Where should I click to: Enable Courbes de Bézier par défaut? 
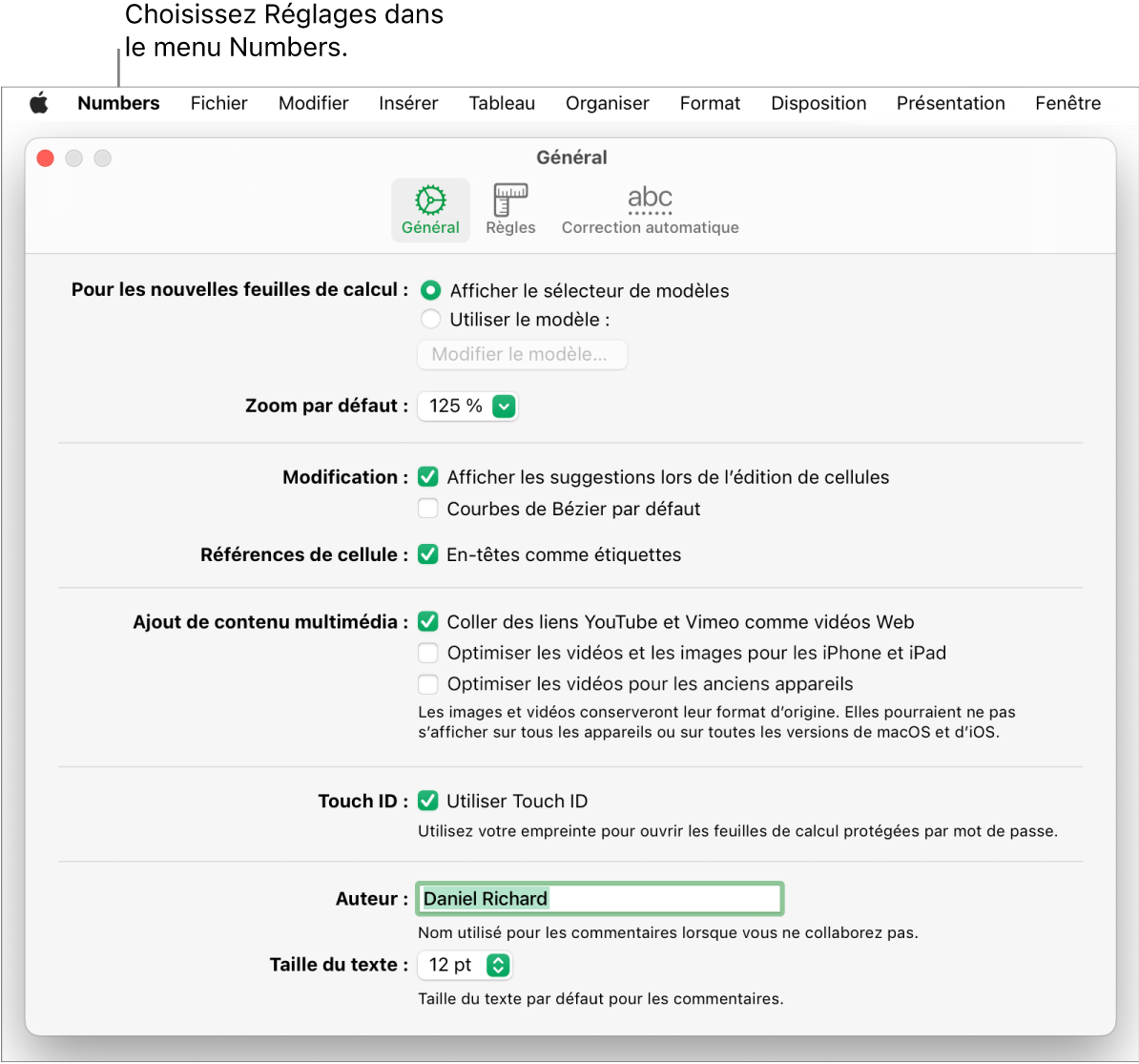click(428, 508)
